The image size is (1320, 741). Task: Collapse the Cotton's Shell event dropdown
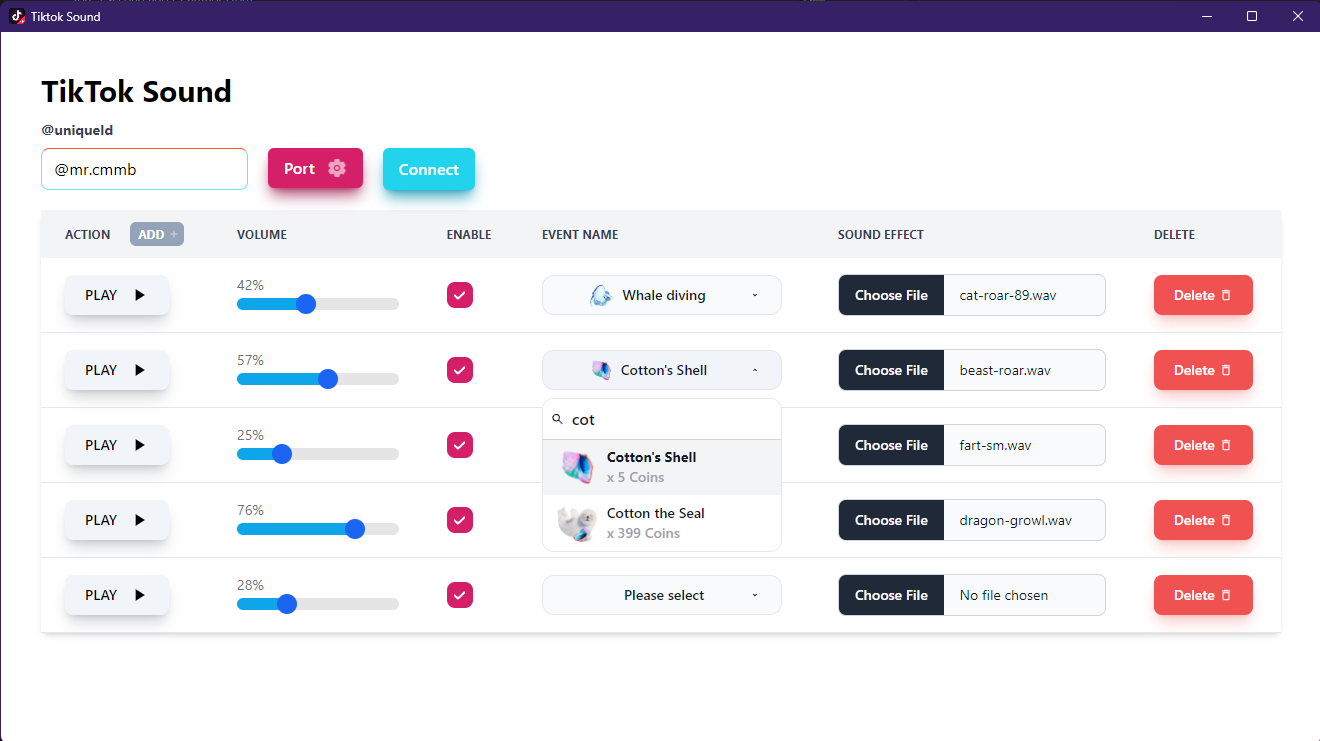click(662, 370)
